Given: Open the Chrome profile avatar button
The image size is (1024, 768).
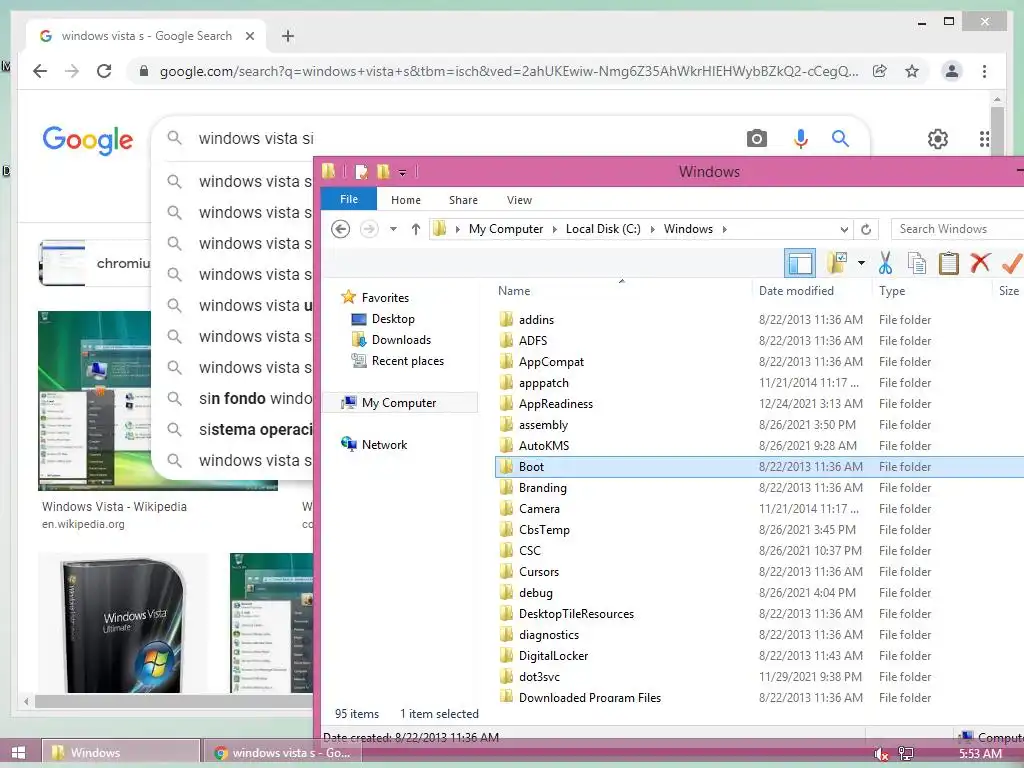Looking at the screenshot, I should [952, 71].
